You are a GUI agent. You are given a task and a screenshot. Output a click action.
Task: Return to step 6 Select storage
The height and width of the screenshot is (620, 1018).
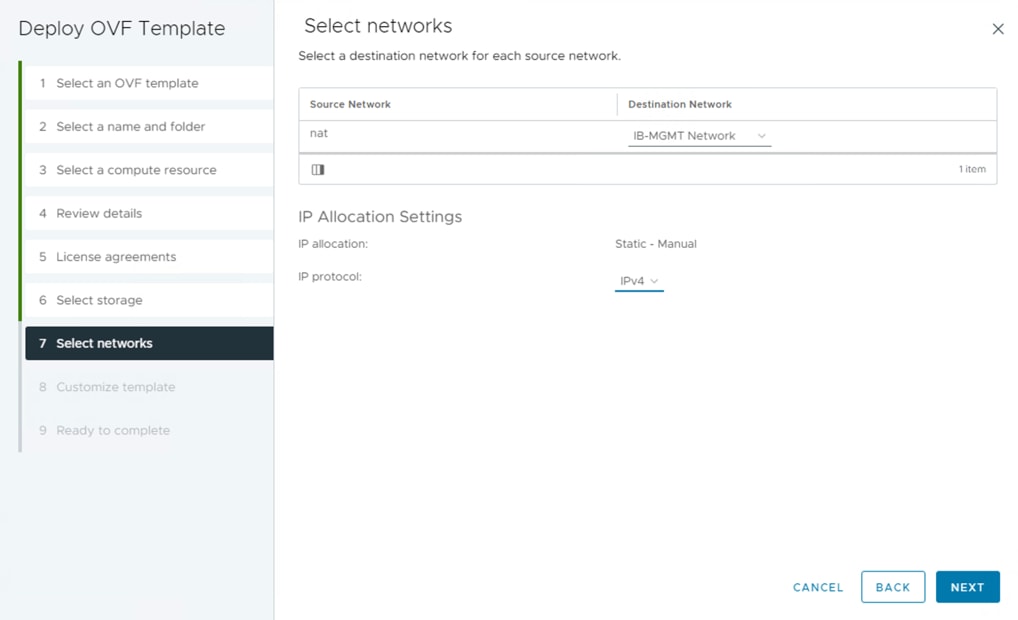coord(99,300)
